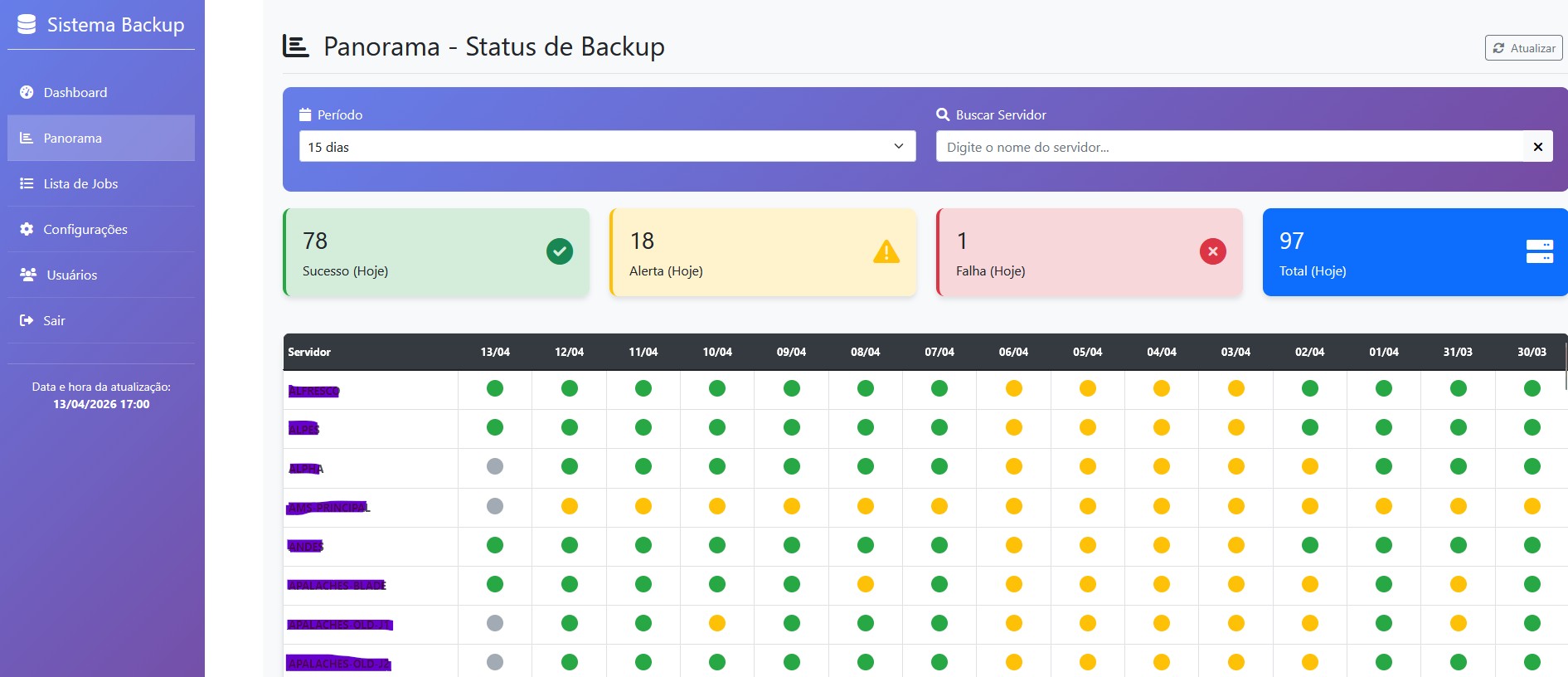Click the 30/03 column header

point(1532,352)
